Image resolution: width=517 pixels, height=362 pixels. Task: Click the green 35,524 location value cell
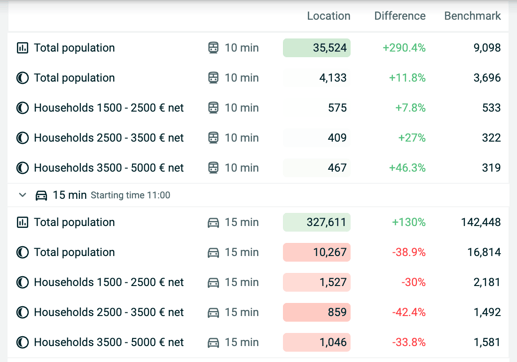click(x=317, y=48)
